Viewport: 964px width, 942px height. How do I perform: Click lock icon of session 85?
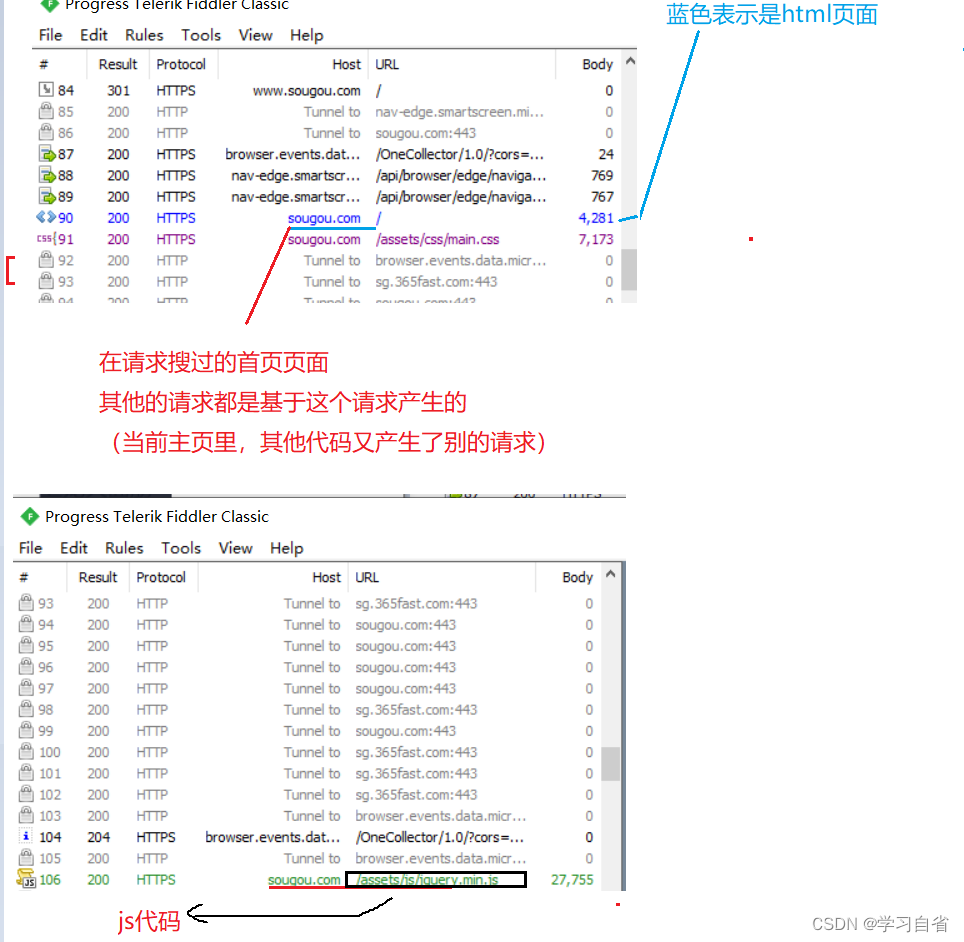point(46,111)
